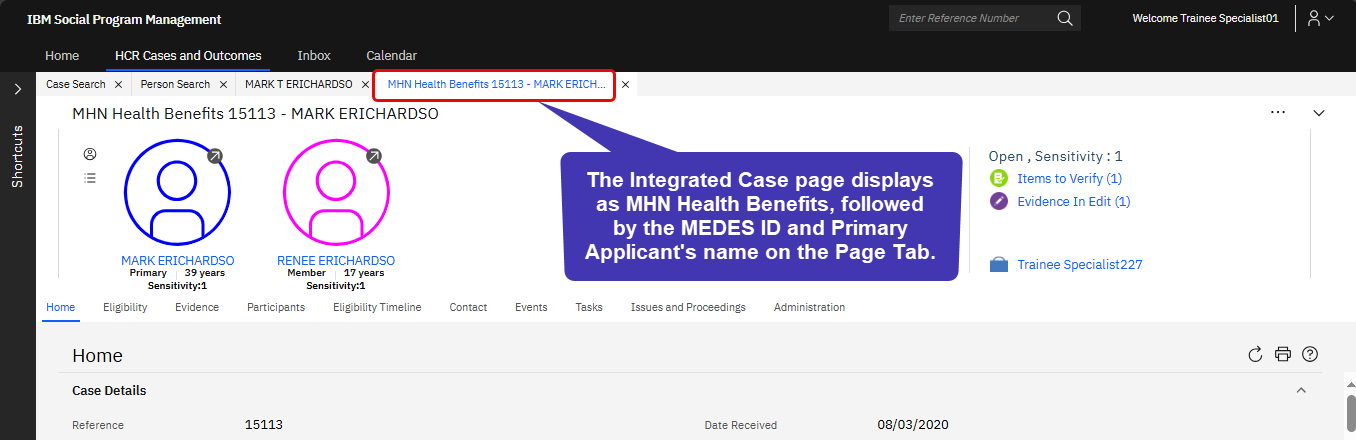Open HCR Cases and Outcomes tab
Image resolution: width=1356 pixels, height=440 pixels.
point(188,56)
